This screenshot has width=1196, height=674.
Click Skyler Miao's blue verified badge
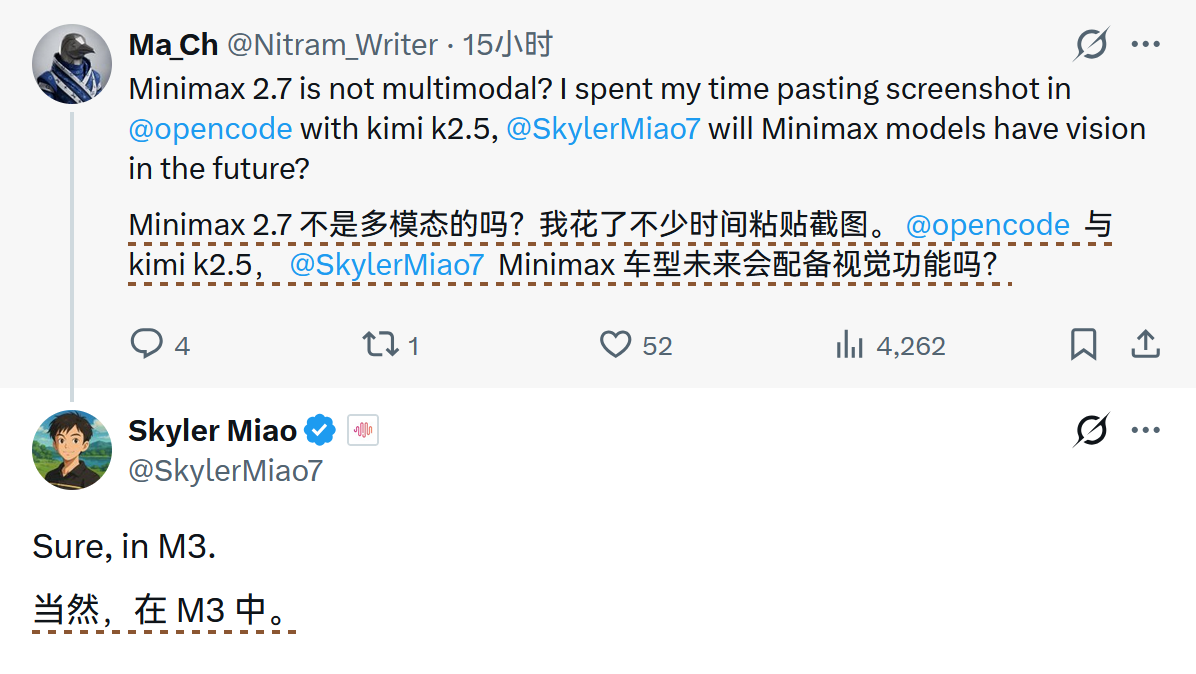319,431
